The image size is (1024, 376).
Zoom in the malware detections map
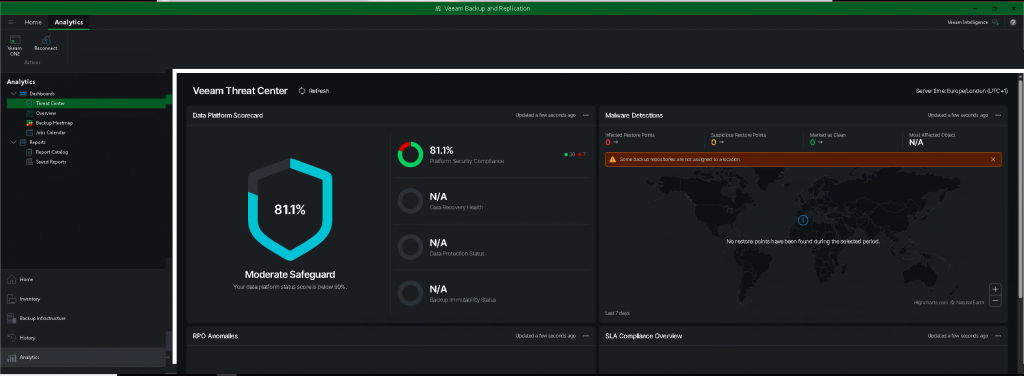[x=995, y=289]
